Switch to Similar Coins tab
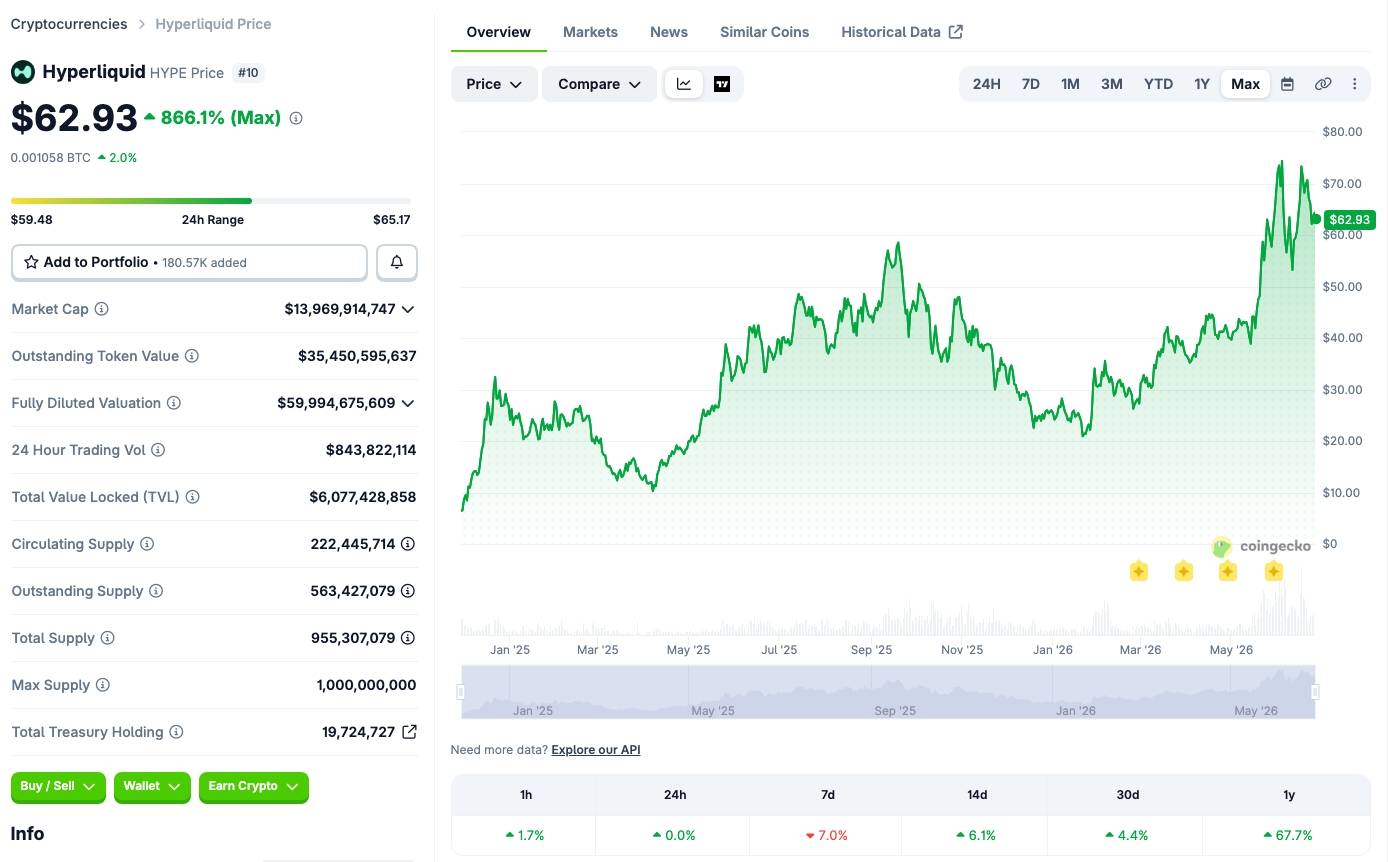The height and width of the screenshot is (862, 1388). [x=765, y=32]
